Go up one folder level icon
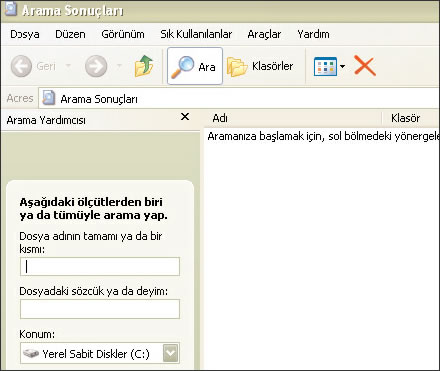The image size is (440, 371). tap(144, 66)
